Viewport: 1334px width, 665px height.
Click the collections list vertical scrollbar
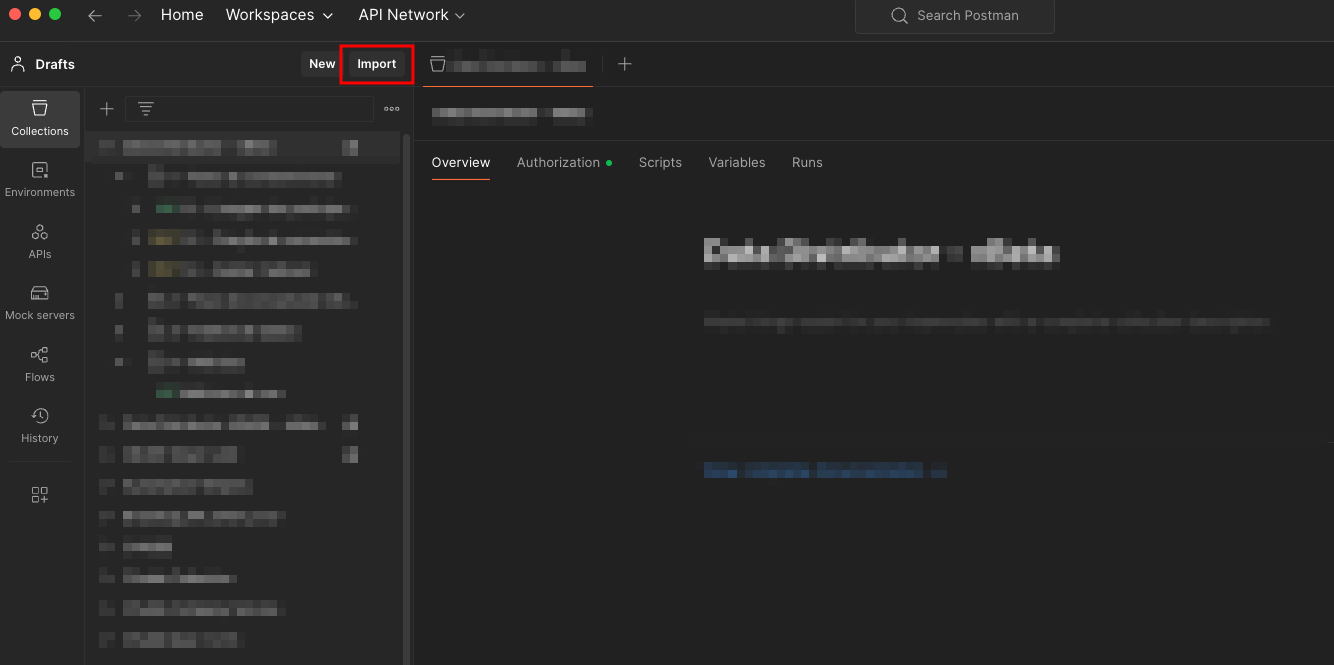(406, 397)
